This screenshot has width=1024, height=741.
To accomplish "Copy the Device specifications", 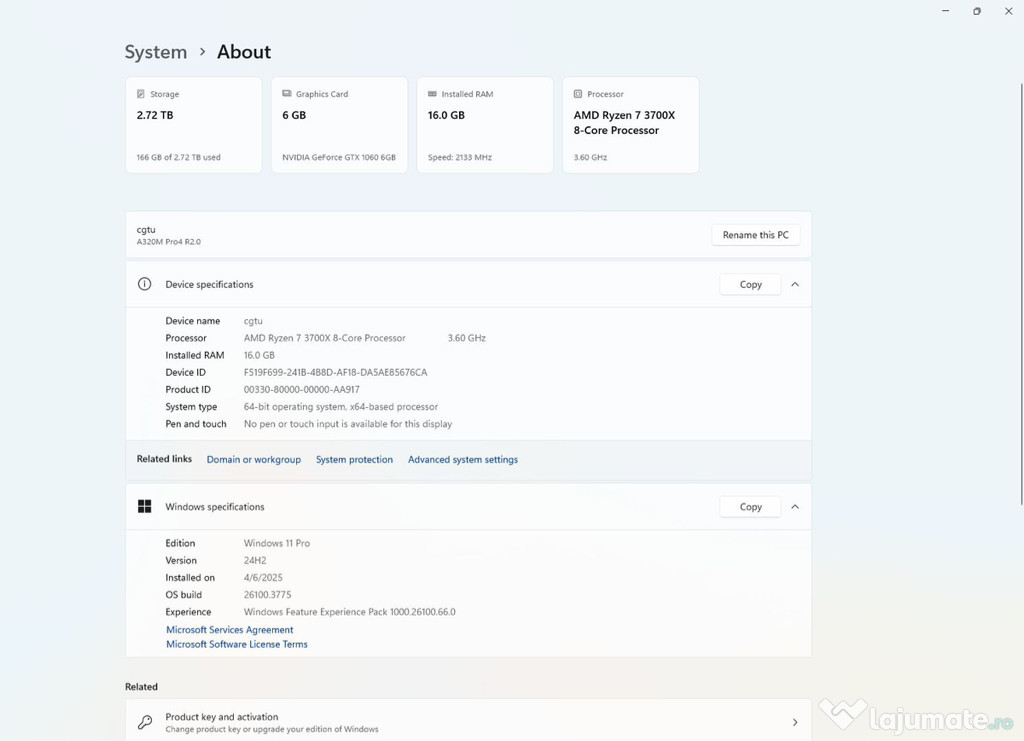I will coord(750,285).
